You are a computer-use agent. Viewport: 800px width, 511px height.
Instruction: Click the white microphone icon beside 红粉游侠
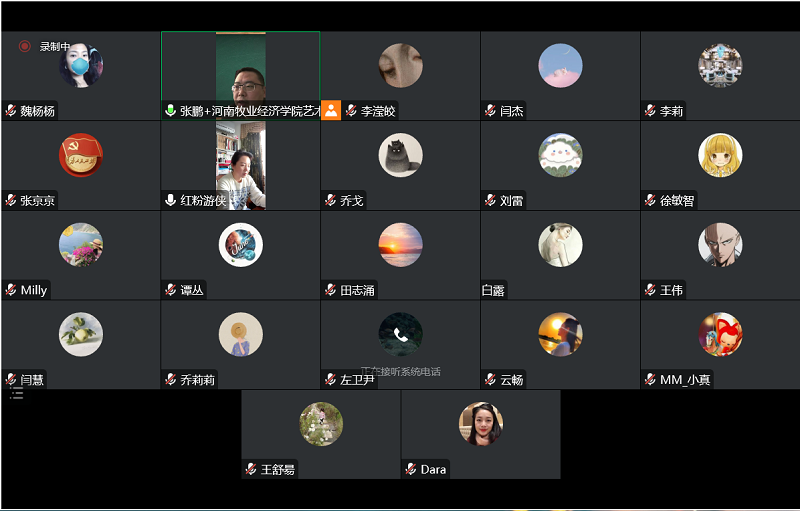[170, 200]
